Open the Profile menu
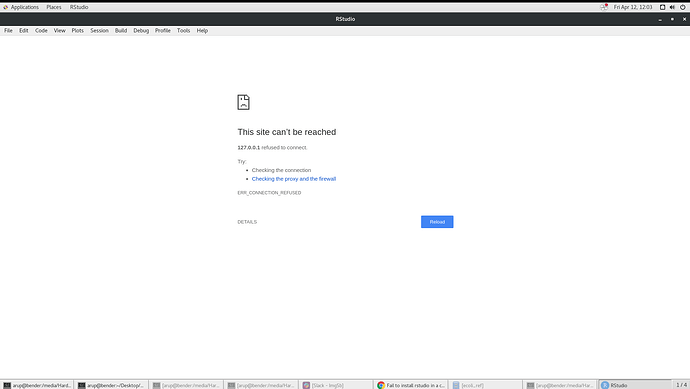The height and width of the screenshot is (389, 690). 163,30
